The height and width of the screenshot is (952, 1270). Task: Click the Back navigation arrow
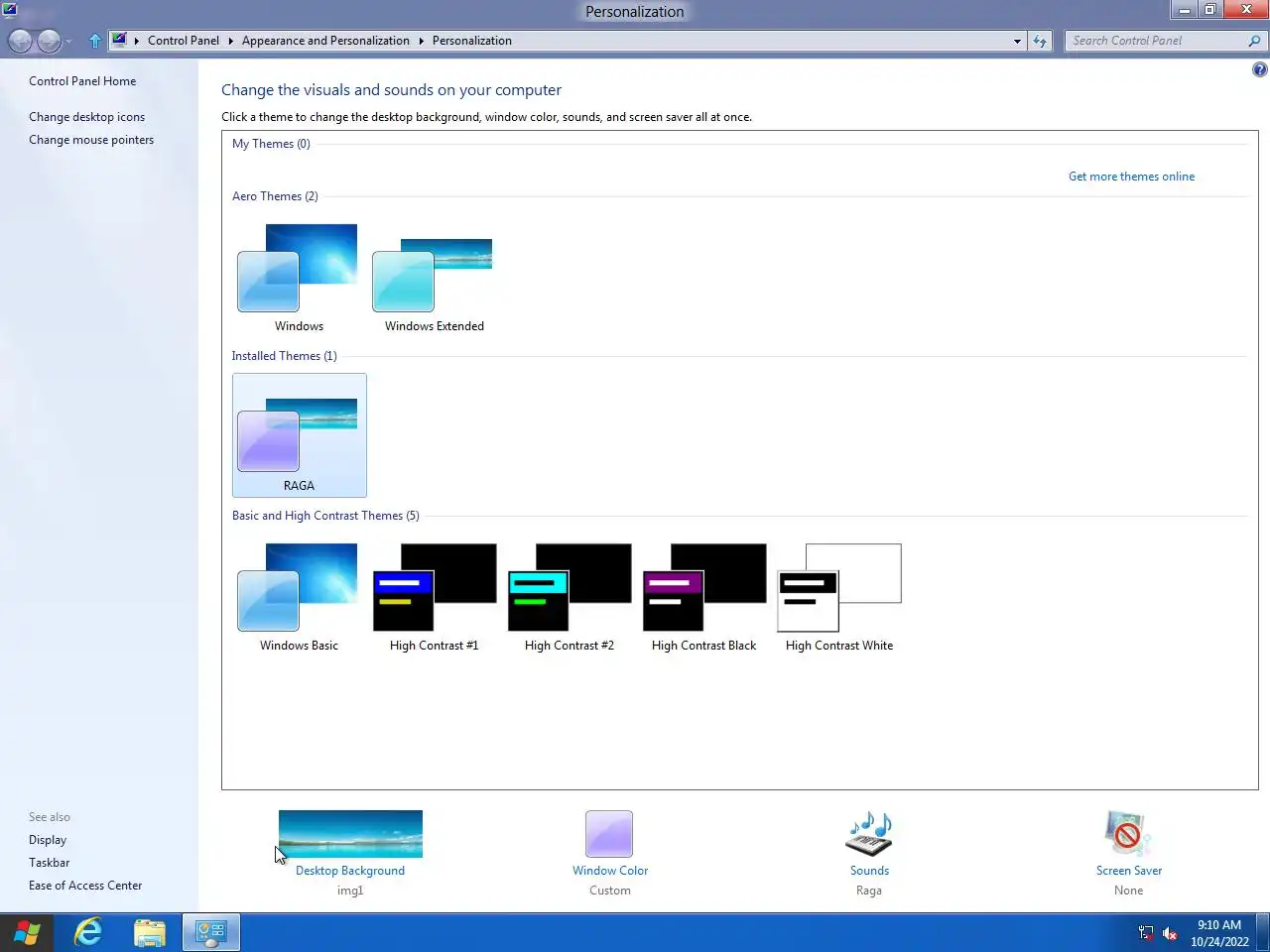pos(20,41)
